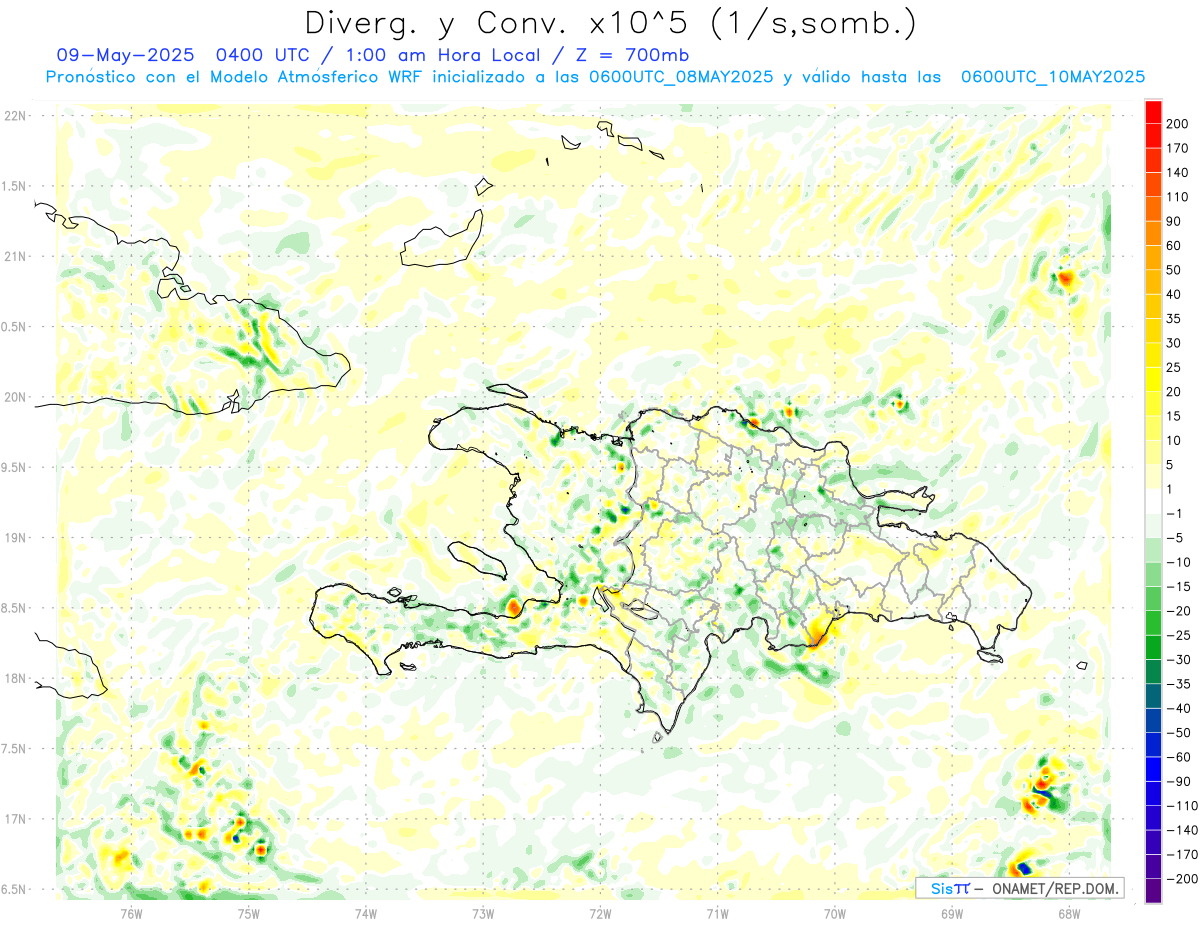Click the '21N' latitude label
This screenshot has height=927, width=1200.
click(15, 256)
